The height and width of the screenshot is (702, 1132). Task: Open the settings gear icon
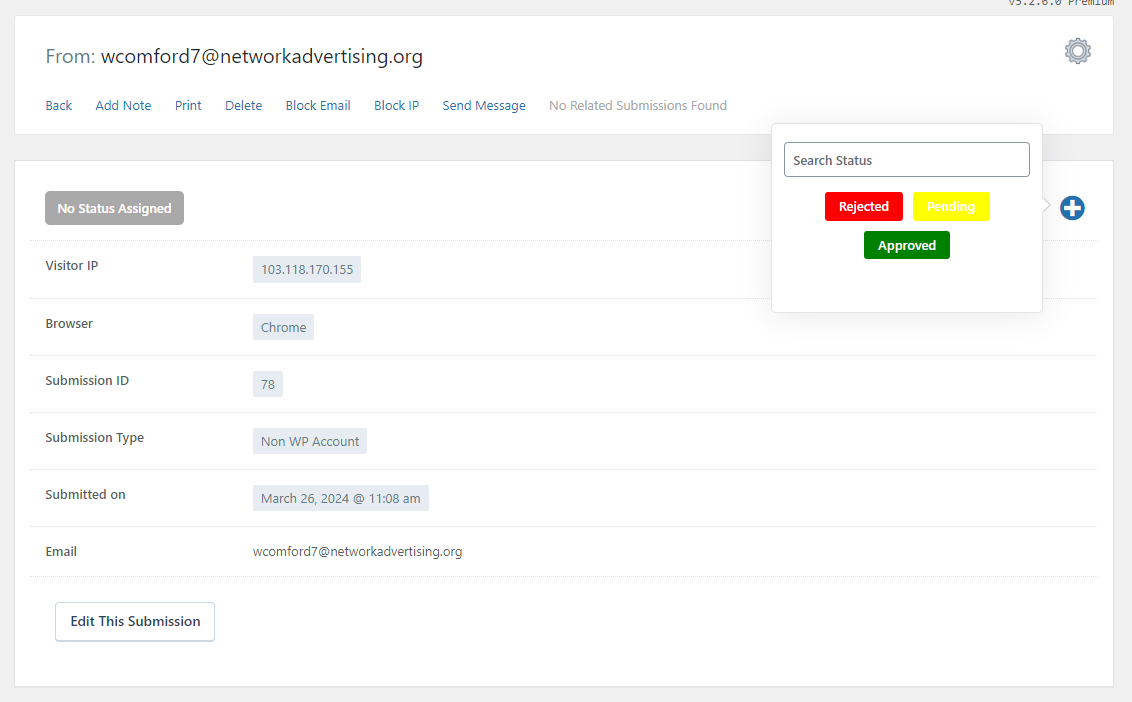1077,50
